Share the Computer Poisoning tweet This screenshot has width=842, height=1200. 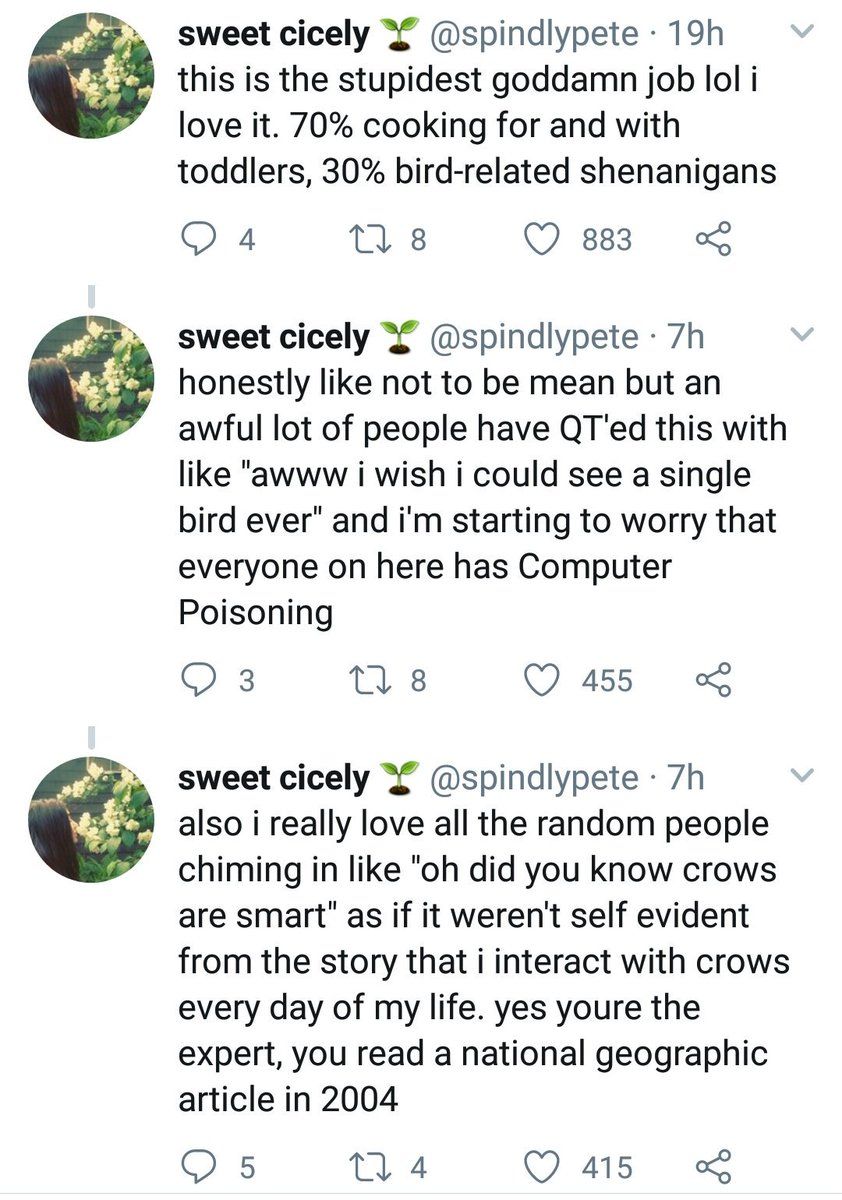(713, 680)
